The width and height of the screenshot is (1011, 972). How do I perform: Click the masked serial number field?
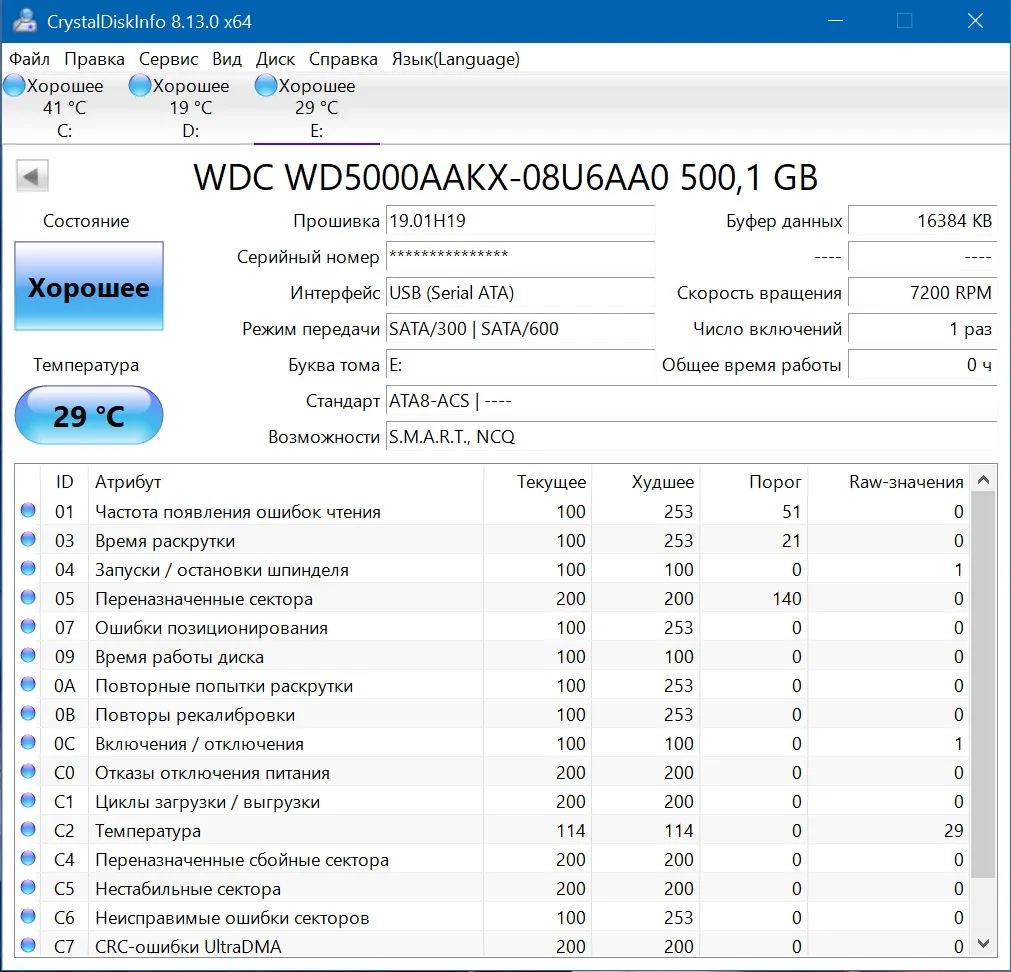pyautogui.click(x=520, y=257)
